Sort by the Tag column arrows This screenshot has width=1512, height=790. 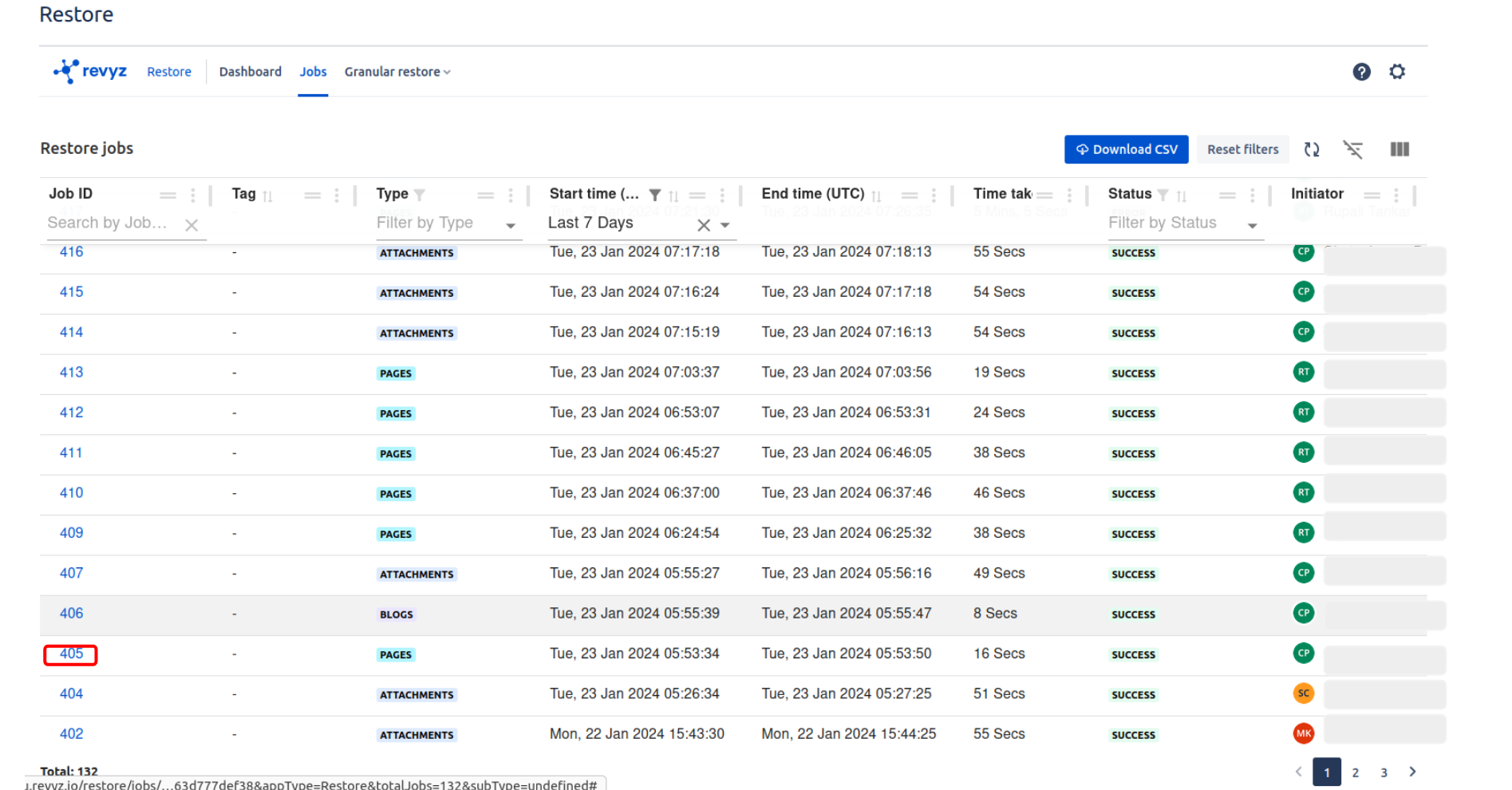pos(268,196)
